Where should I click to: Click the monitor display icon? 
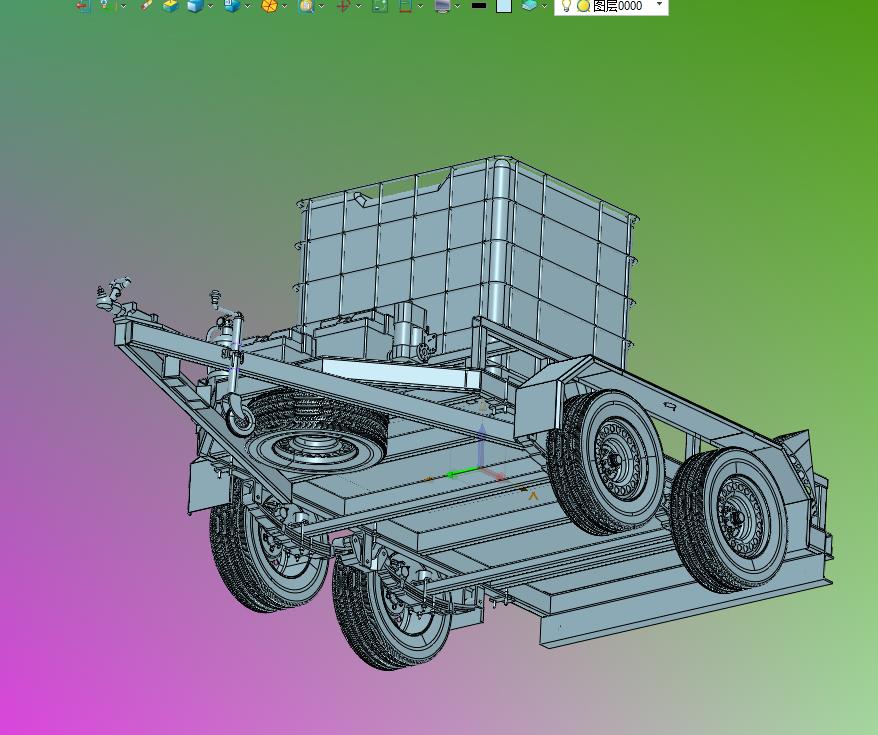click(442, 6)
